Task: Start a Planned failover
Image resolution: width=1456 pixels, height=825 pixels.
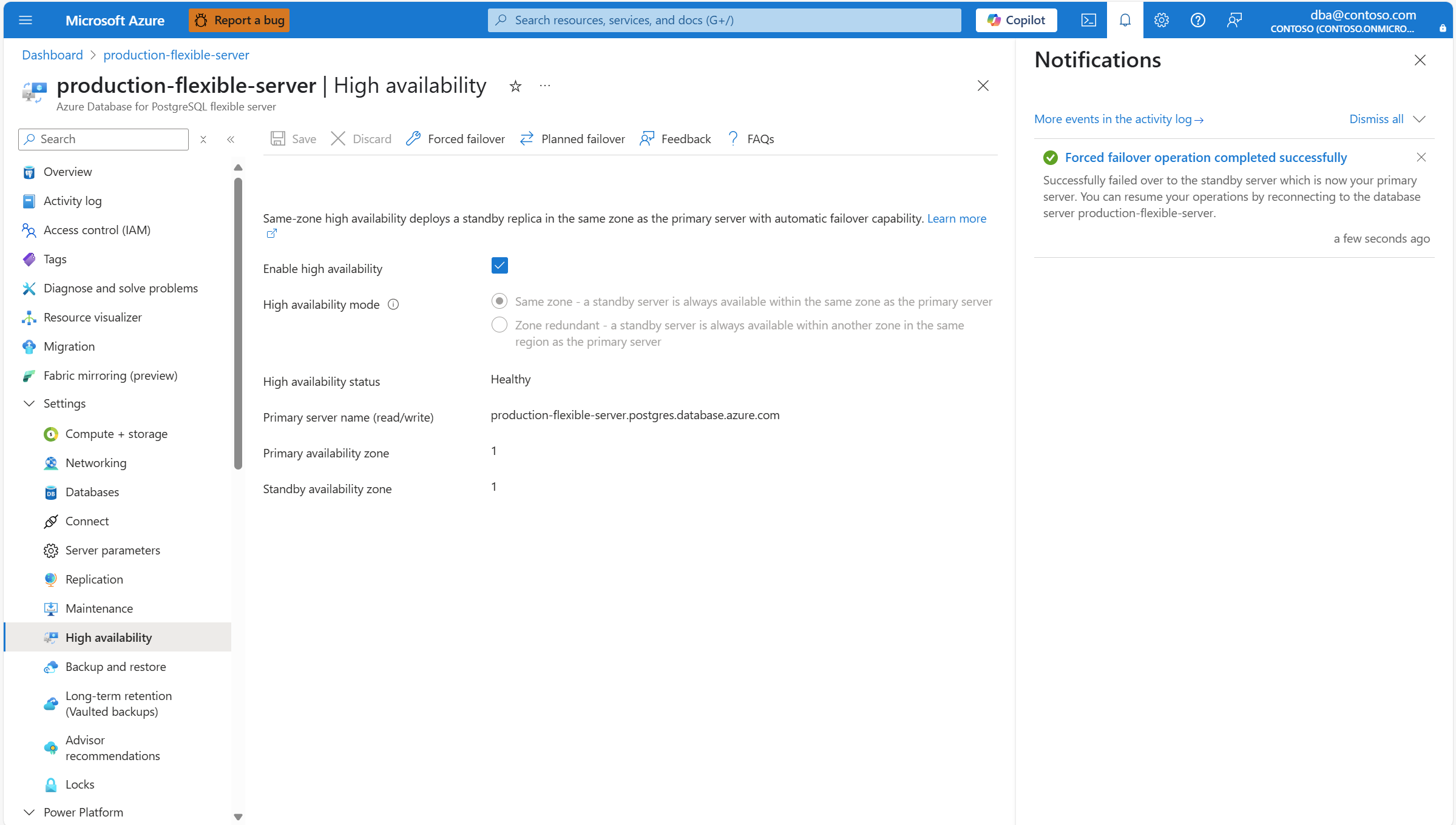Action: pos(572,139)
